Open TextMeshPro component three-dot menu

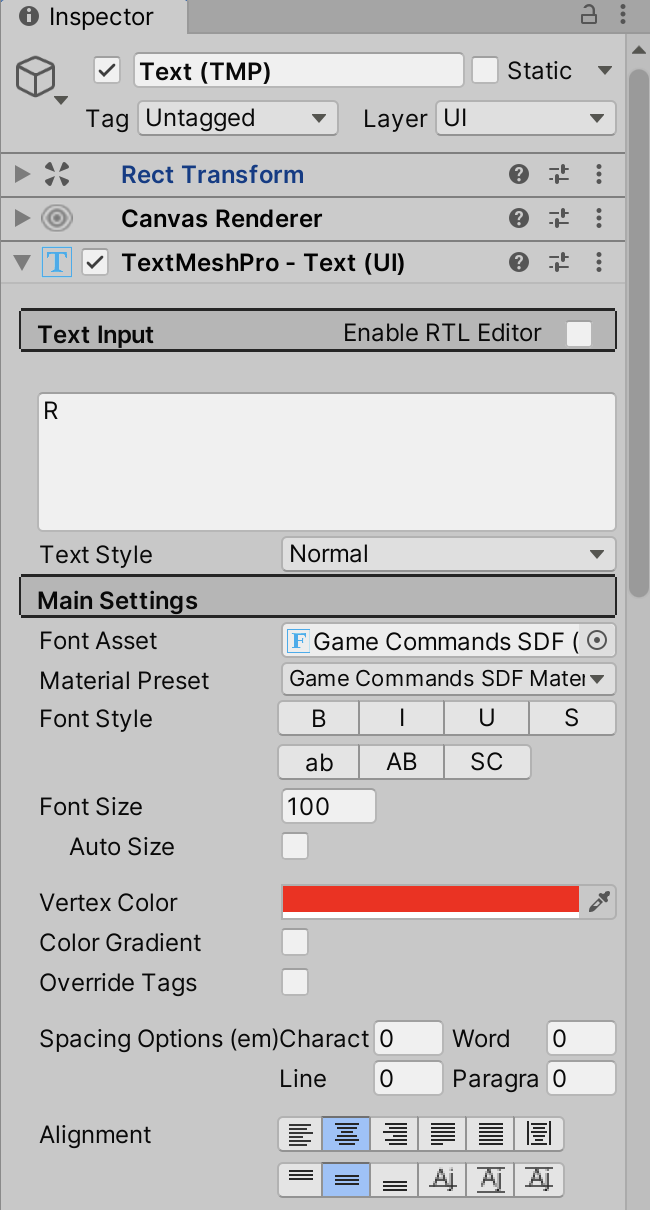click(x=599, y=263)
